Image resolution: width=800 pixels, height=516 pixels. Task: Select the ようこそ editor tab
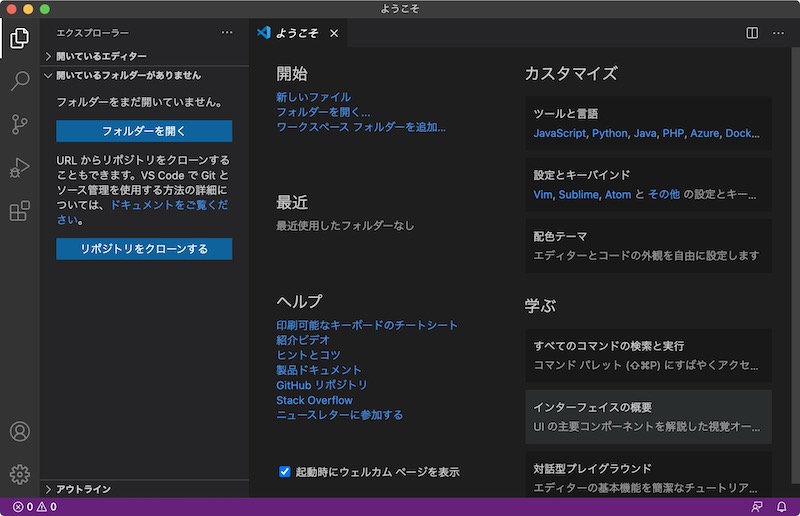coord(297,33)
